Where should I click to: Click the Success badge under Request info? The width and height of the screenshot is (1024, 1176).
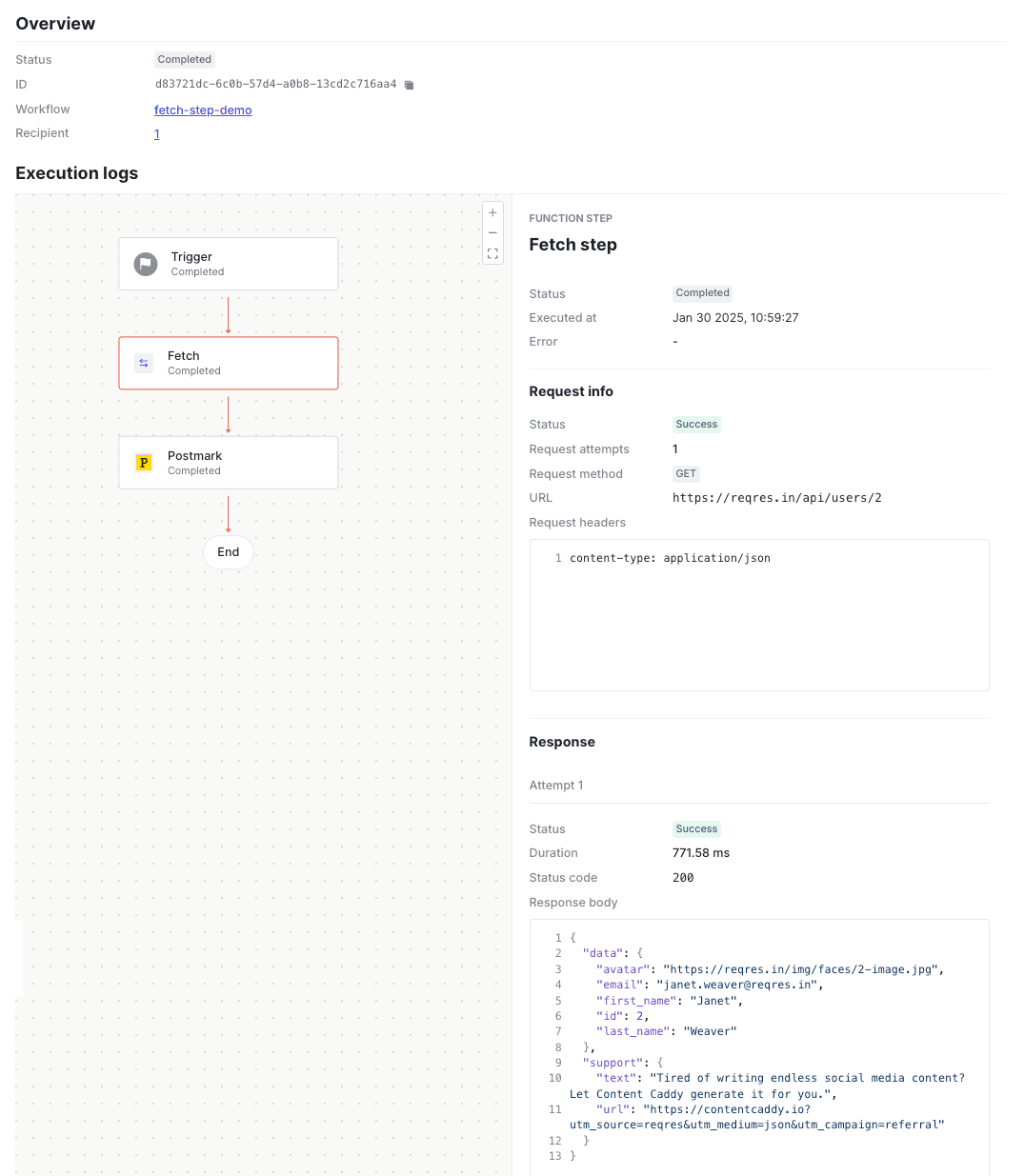click(x=695, y=424)
